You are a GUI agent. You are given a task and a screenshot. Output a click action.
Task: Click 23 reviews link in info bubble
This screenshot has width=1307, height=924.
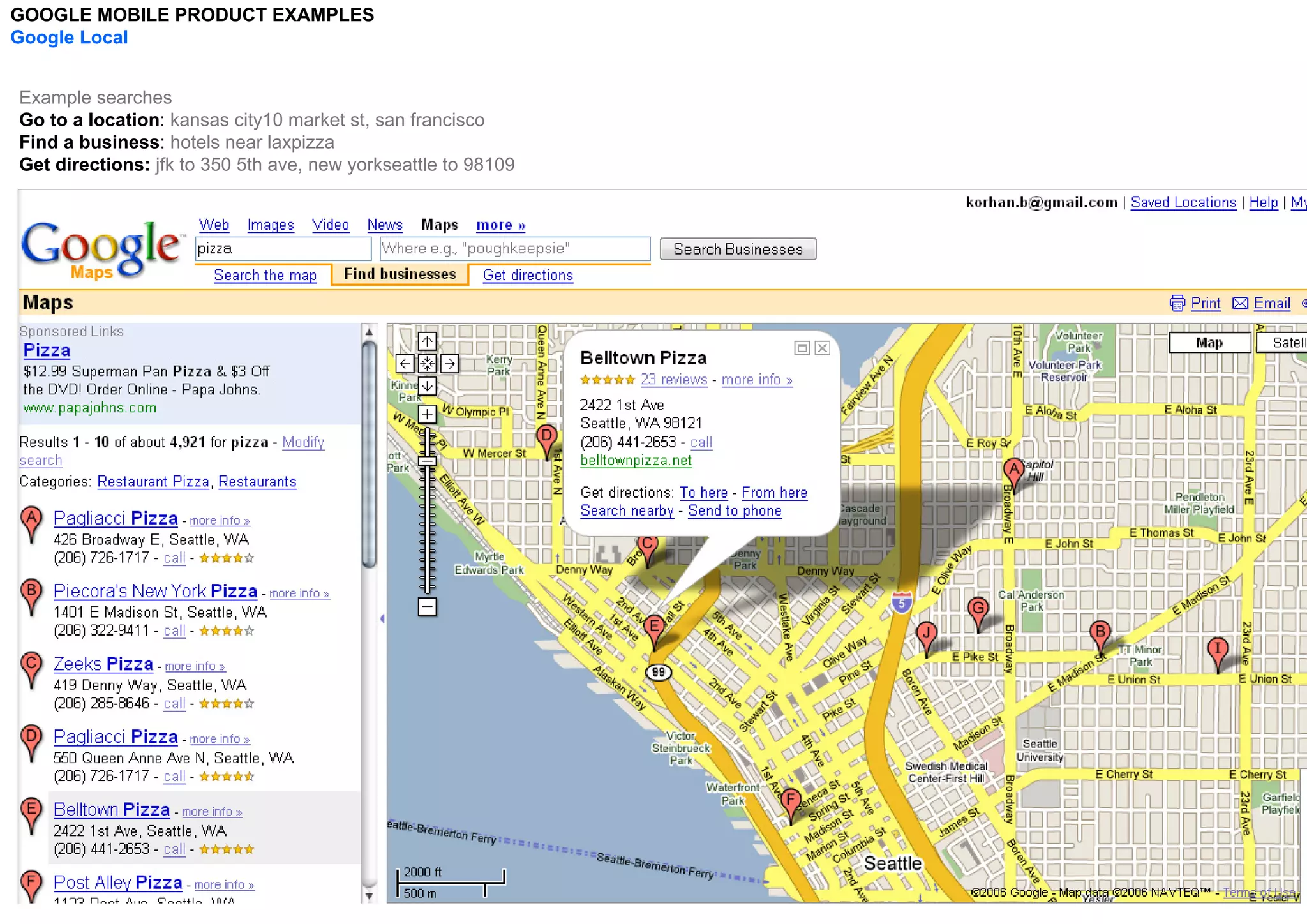point(674,380)
